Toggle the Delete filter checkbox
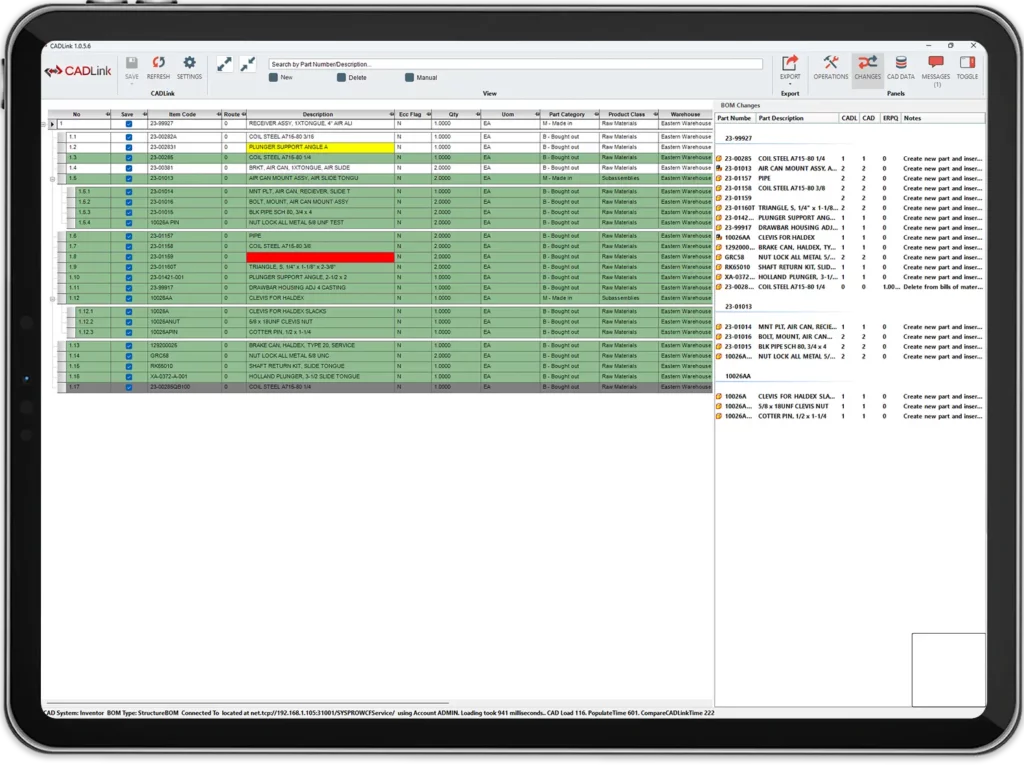1024x775 pixels. tap(341, 78)
